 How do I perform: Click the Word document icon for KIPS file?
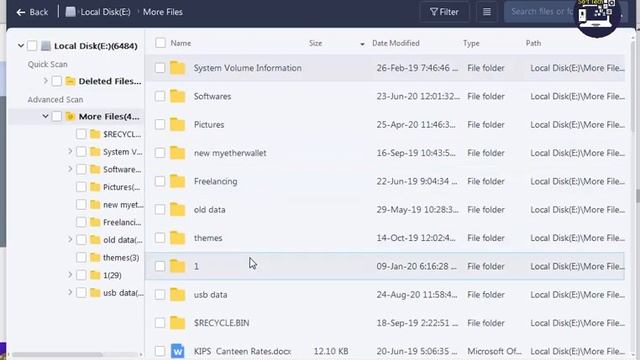178,351
